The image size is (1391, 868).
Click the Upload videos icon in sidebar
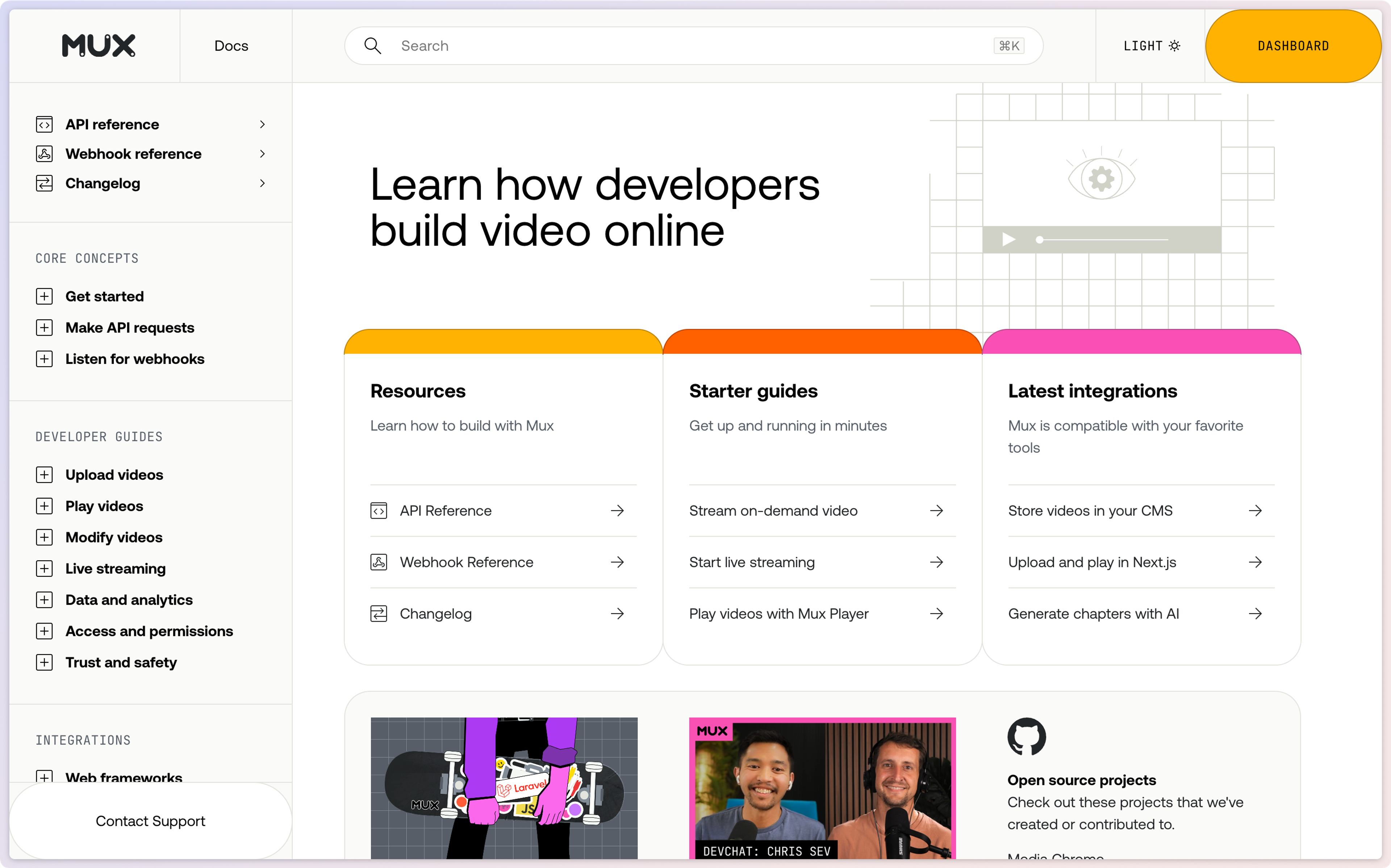tap(44, 474)
